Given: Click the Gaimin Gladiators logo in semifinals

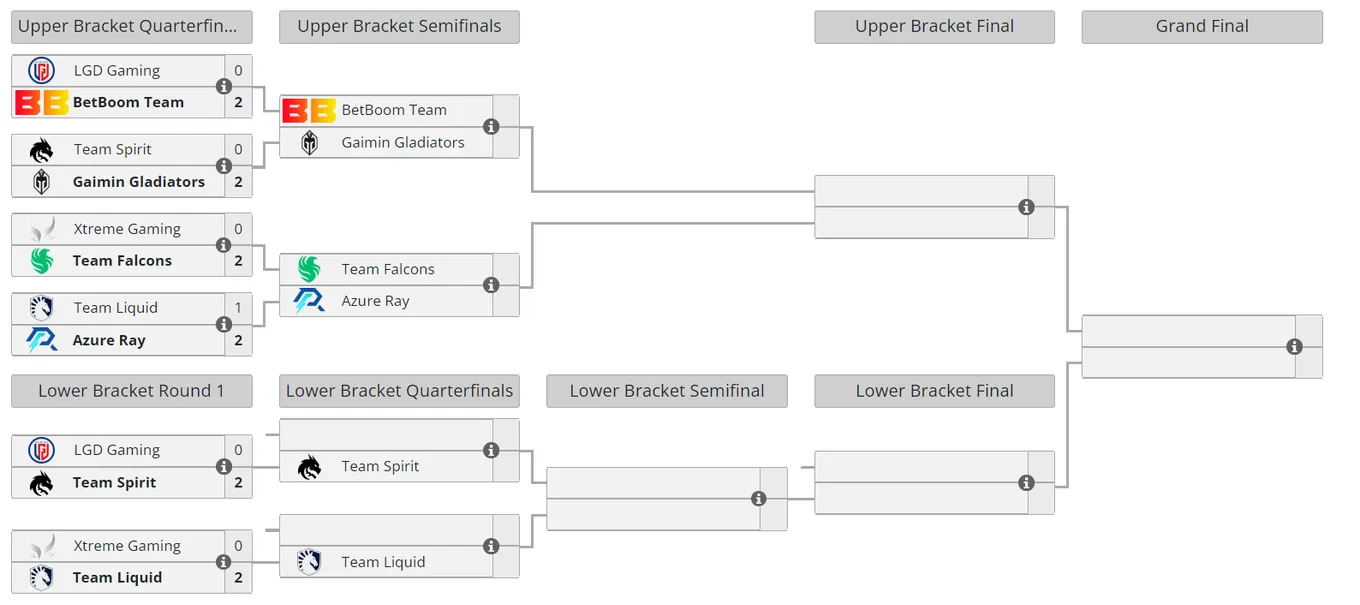Looking at the screenshot, I should (309, 142).
